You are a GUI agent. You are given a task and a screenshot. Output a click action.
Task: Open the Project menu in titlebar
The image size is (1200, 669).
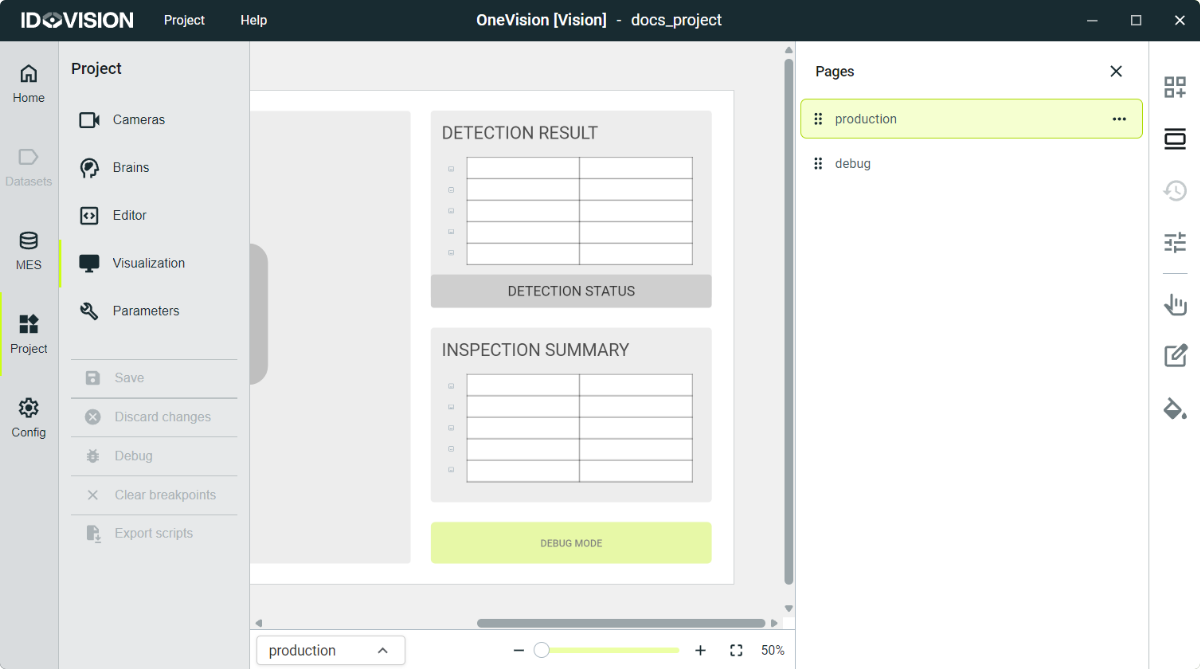(x=183, y=20)
